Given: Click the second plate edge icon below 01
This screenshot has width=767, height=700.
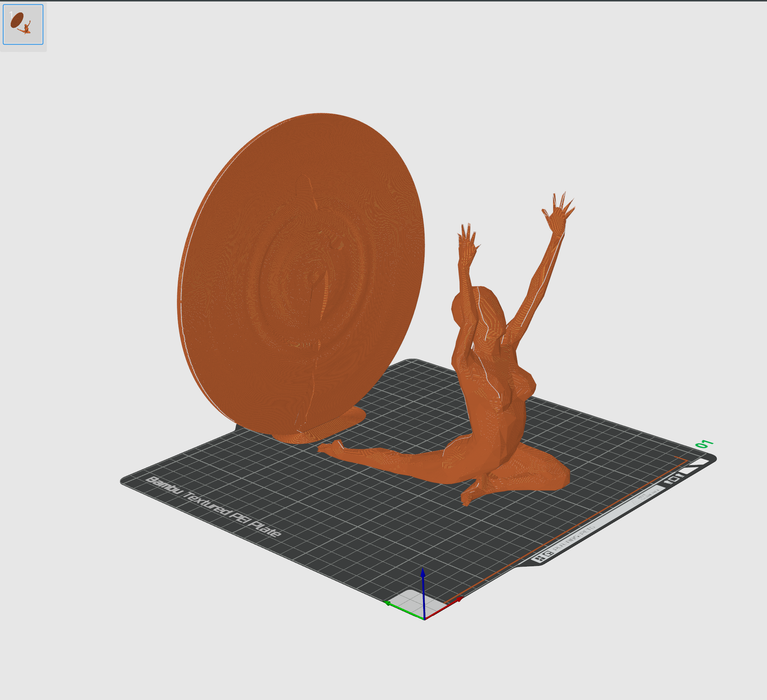Looking at the screenshot, I should (x=689, y=470).
